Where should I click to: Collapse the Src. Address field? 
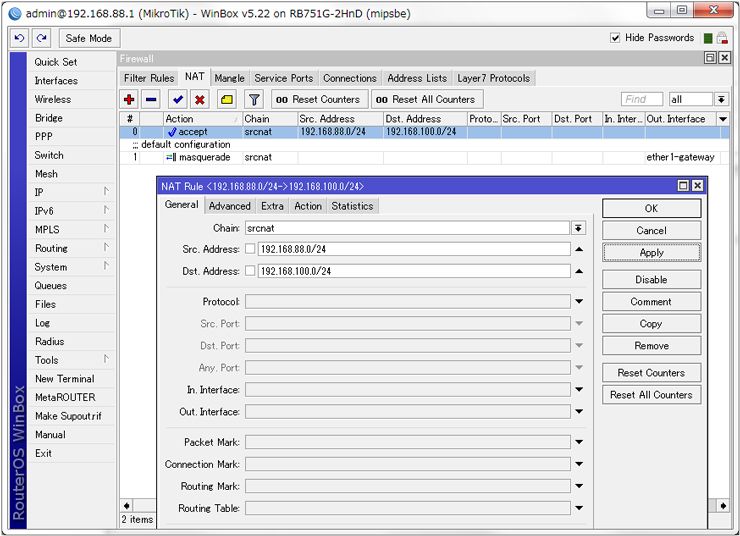[x=579, y=249]
